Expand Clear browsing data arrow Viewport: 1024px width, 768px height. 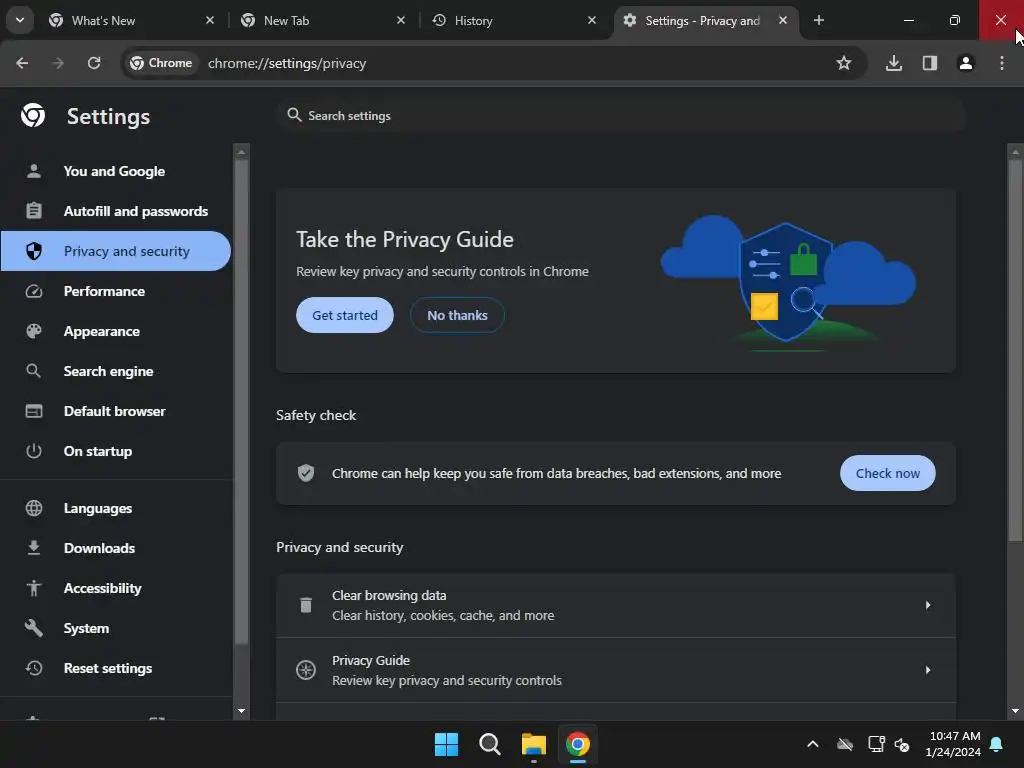coord(927,605)
